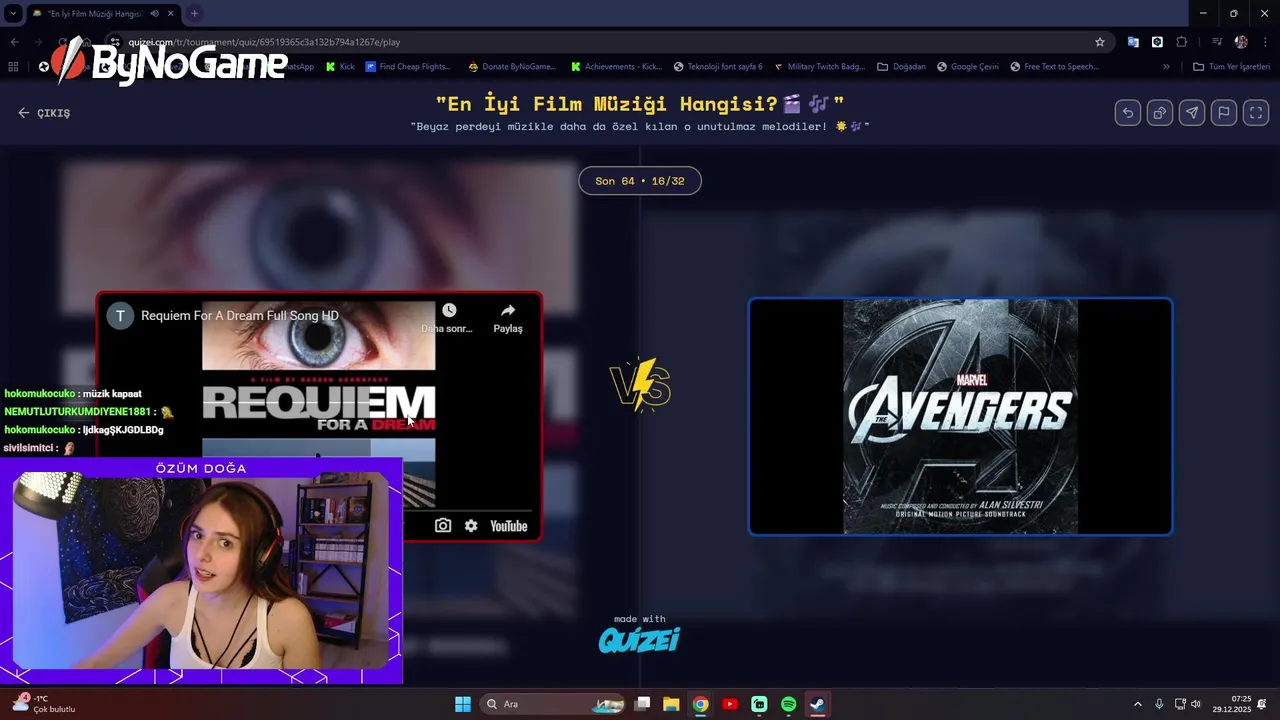Open red YouTube app in taskbar

coord(730,704)
